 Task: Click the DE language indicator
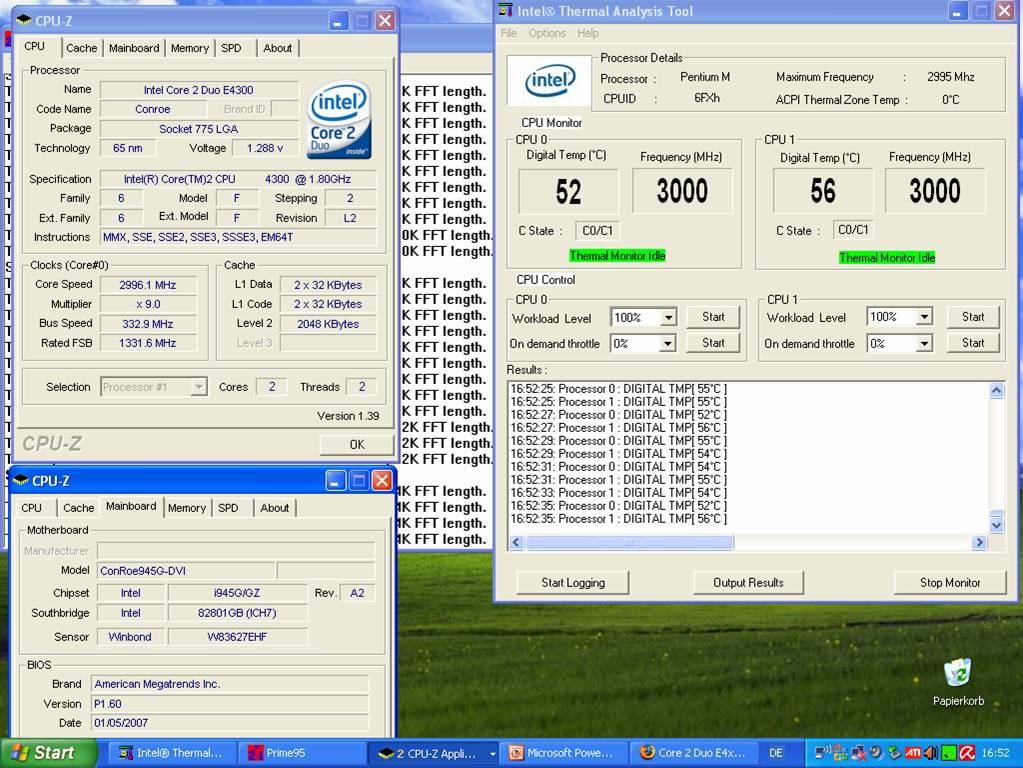[776, 753]
